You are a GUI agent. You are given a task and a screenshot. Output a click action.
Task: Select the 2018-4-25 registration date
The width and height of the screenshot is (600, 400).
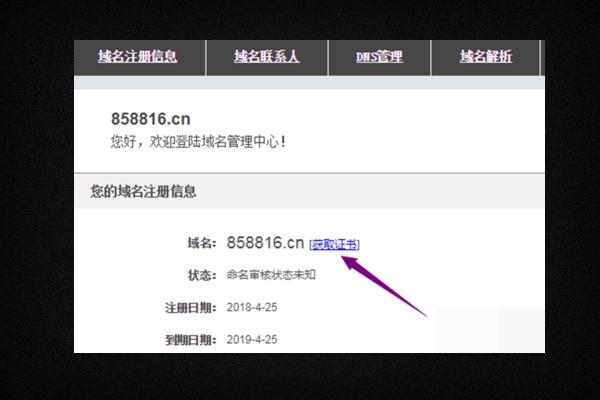pos(252,307)
